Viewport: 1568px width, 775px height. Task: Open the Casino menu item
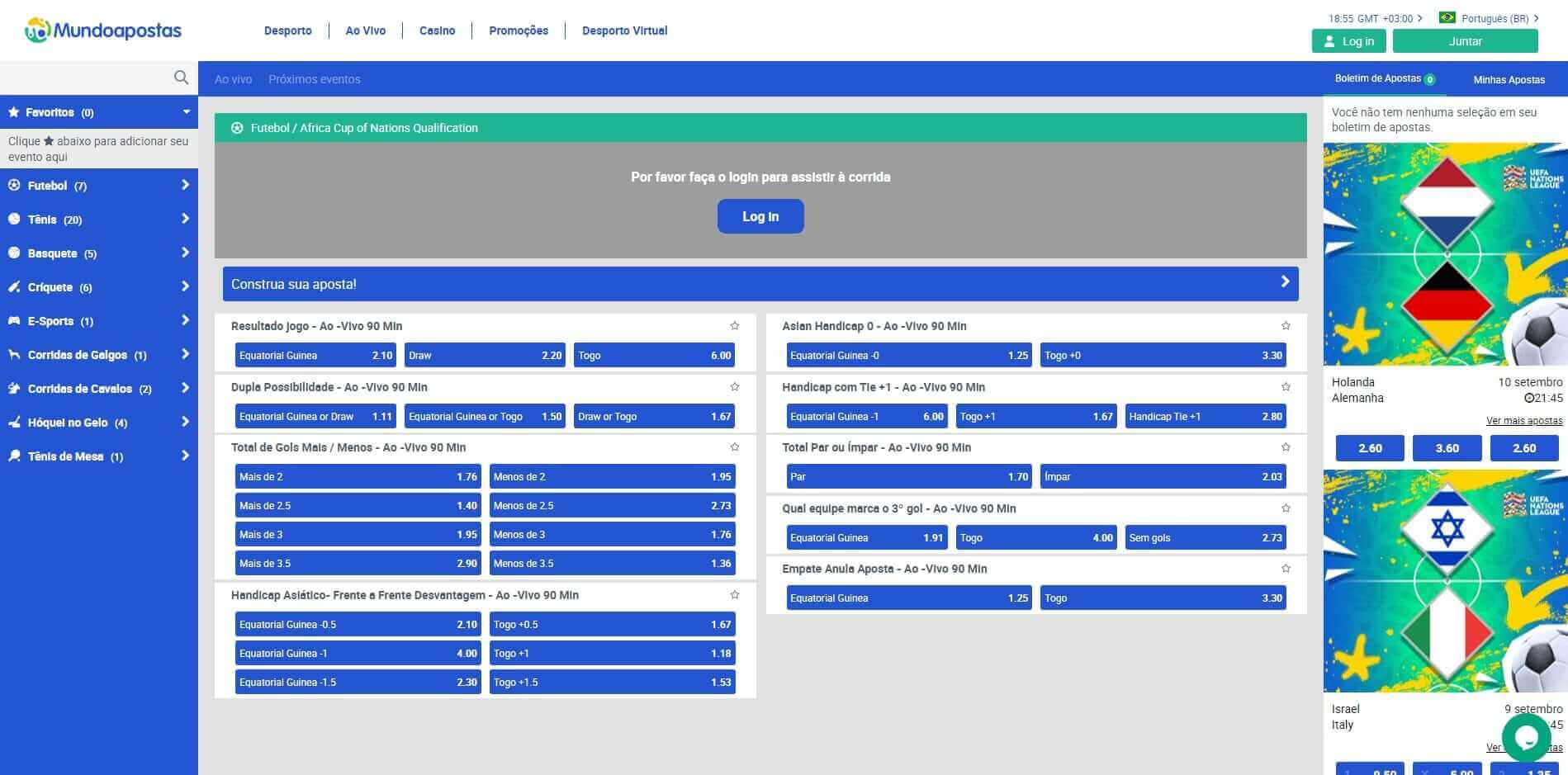click(x=436, y=31)
